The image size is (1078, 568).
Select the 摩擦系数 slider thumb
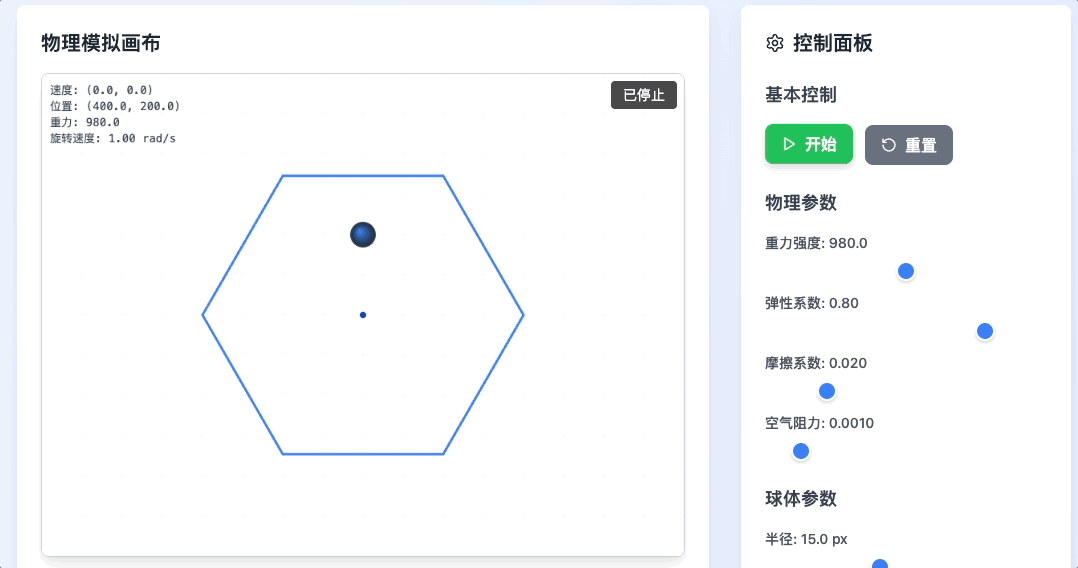click(x=827, y=391)
